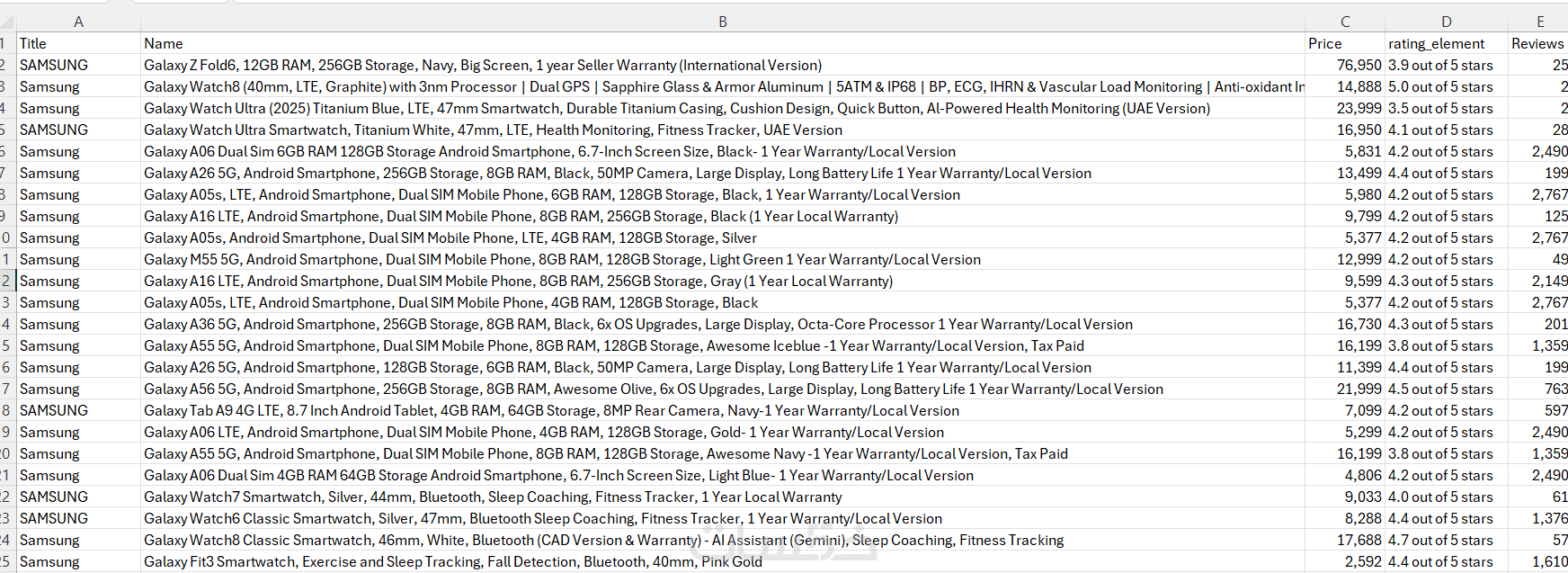The image size is (1568, 573).
Task: Select price cell 9,799
Action: (1345, 216)
